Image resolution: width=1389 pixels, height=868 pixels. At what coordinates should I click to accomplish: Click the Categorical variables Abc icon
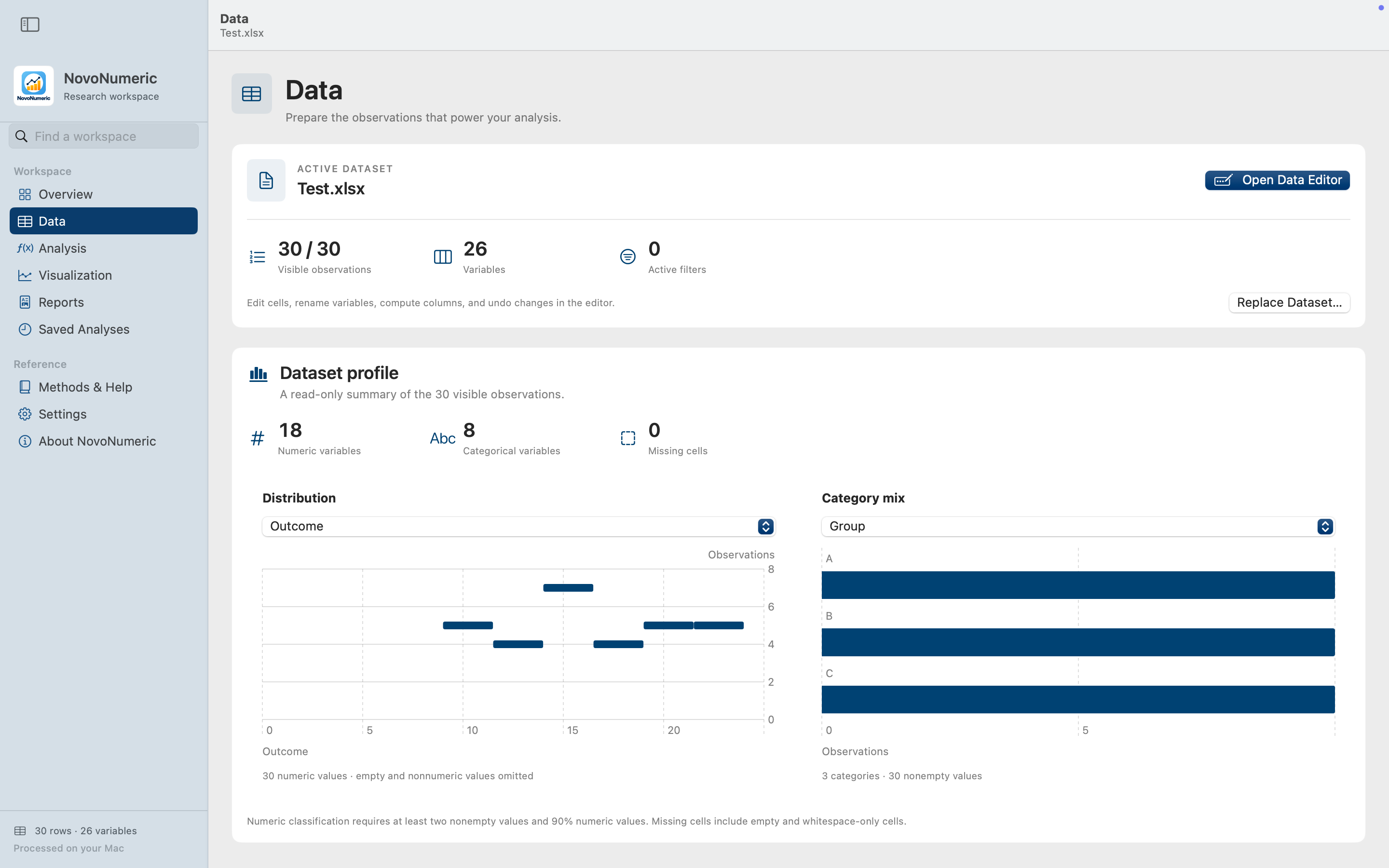point(443,438)
